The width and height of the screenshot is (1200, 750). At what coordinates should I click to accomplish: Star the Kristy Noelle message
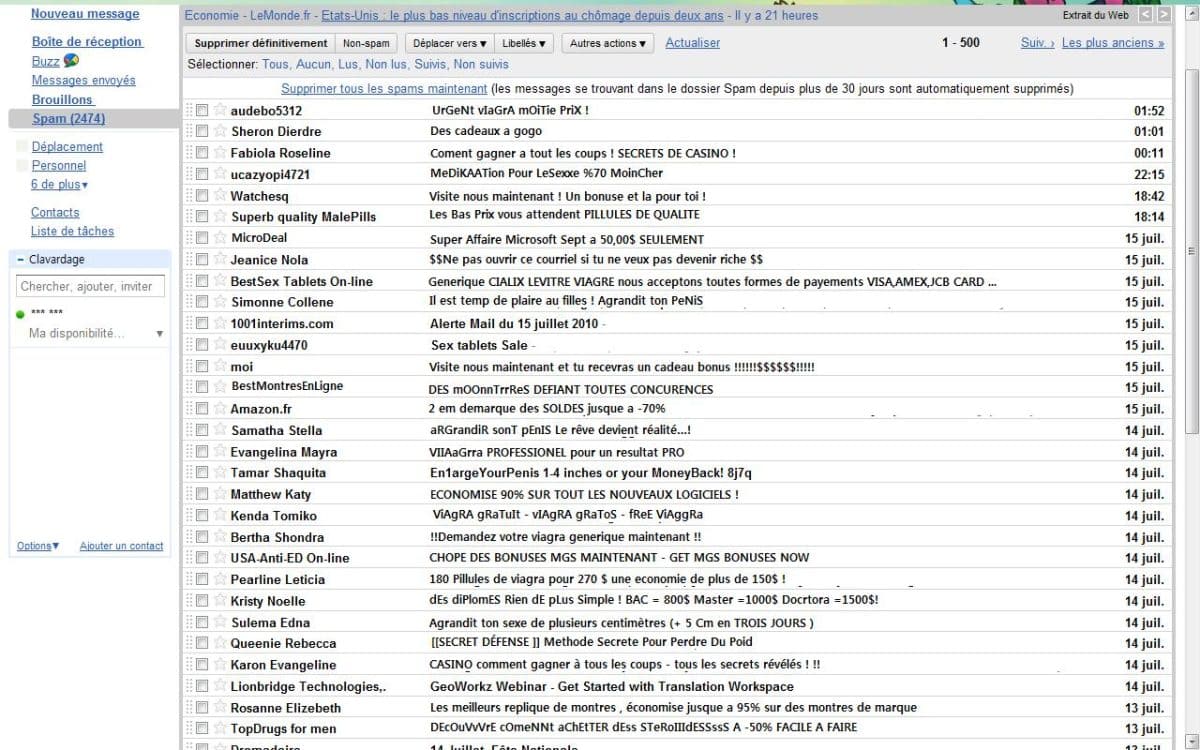click(x=220, y=600)
